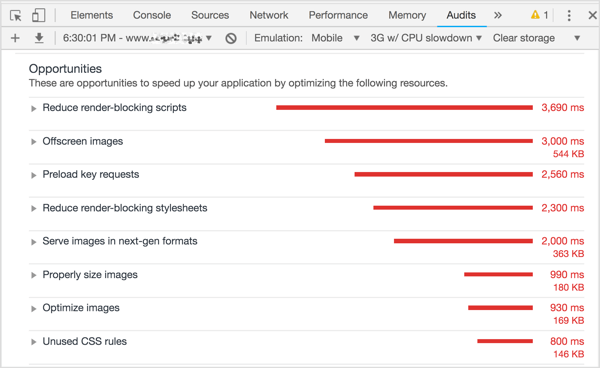Click the download report icon

click(x=39, y=38)
